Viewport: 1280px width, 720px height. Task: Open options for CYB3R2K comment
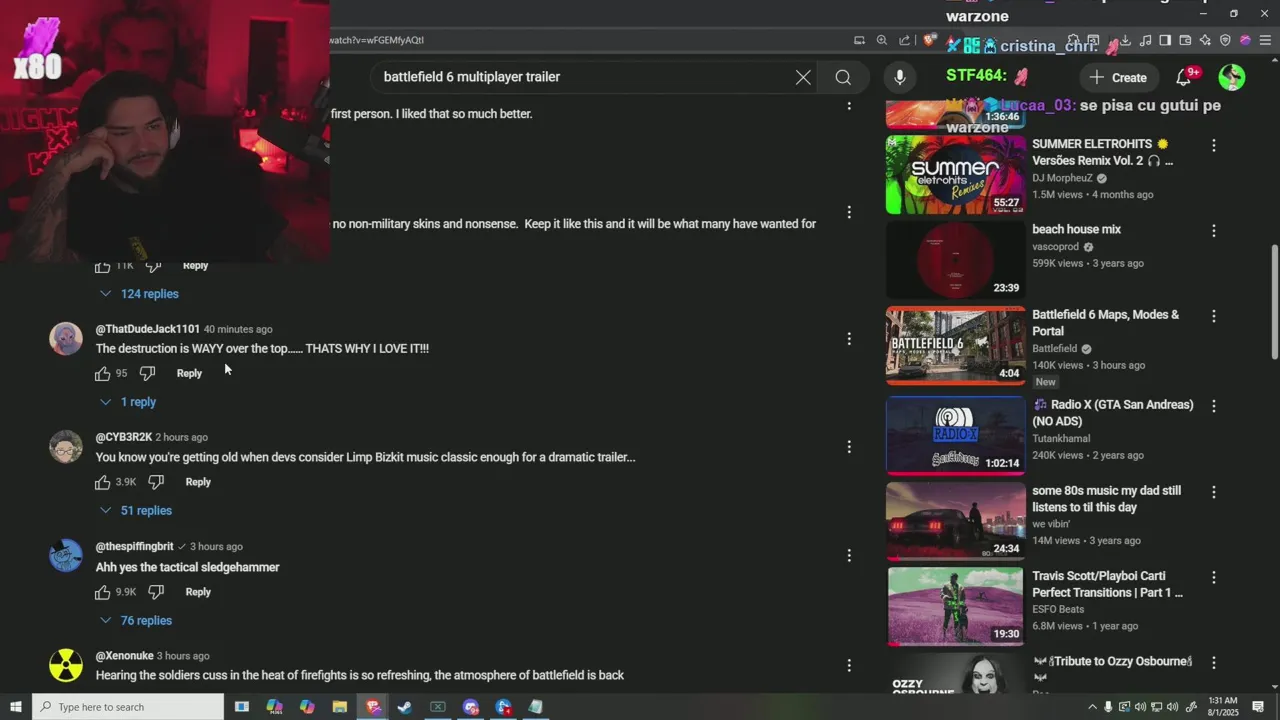849,447
